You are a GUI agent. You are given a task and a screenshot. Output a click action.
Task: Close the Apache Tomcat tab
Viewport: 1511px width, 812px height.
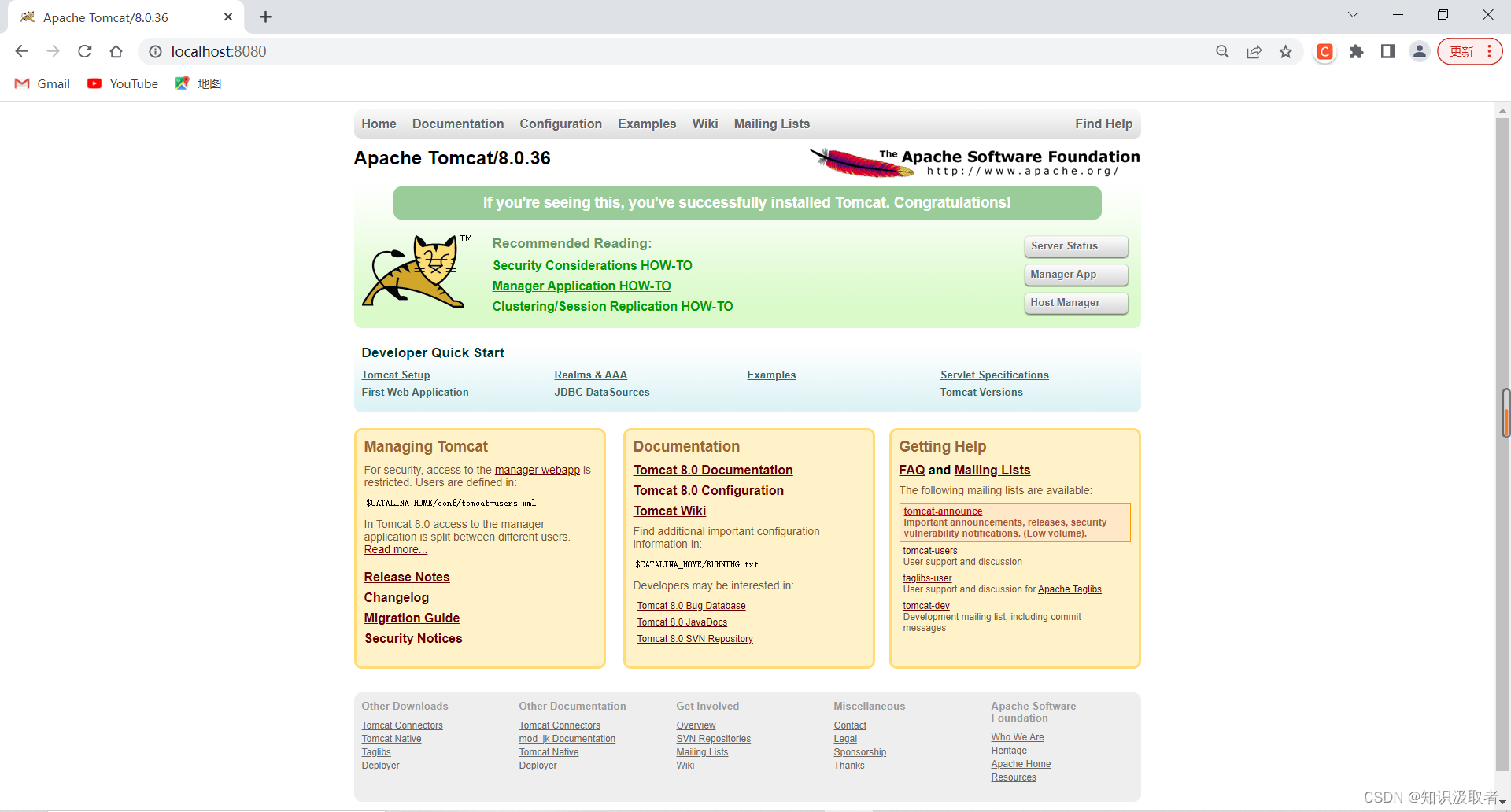tap(228, 17)
